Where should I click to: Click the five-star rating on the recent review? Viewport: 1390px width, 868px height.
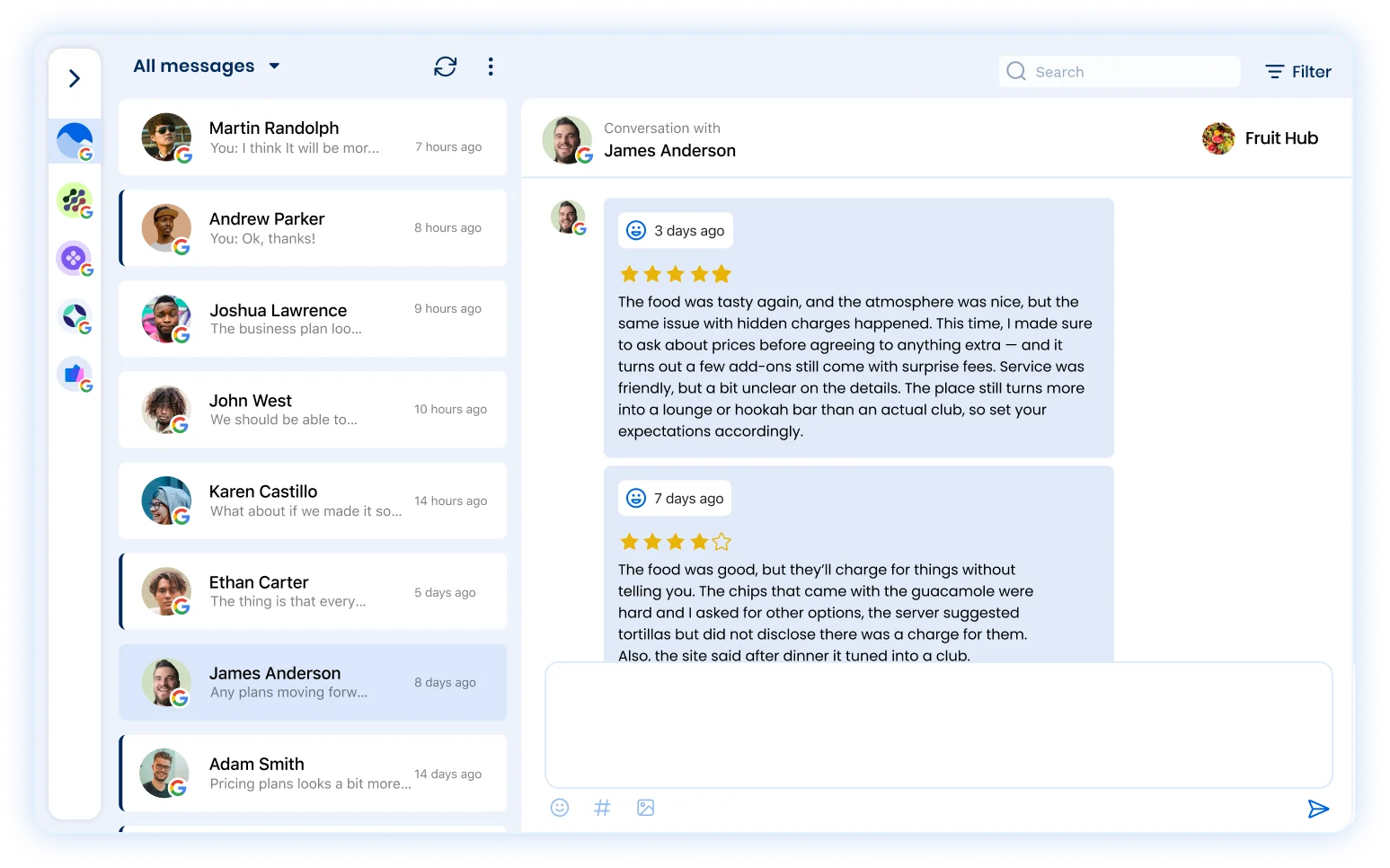675,273
